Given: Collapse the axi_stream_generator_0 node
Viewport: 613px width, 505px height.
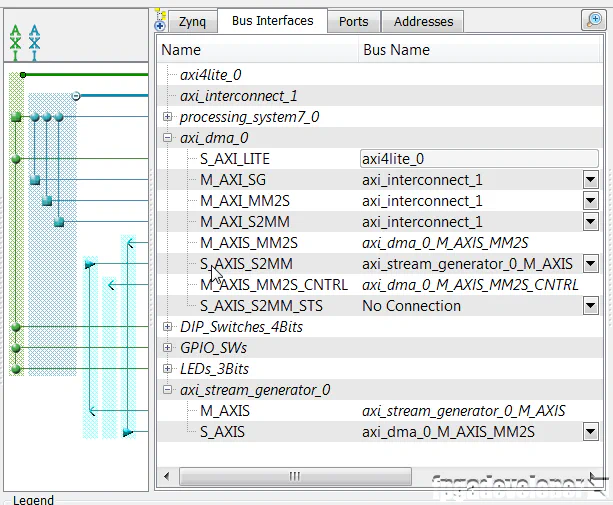Looking at the screenshot, I should [168, 390].
